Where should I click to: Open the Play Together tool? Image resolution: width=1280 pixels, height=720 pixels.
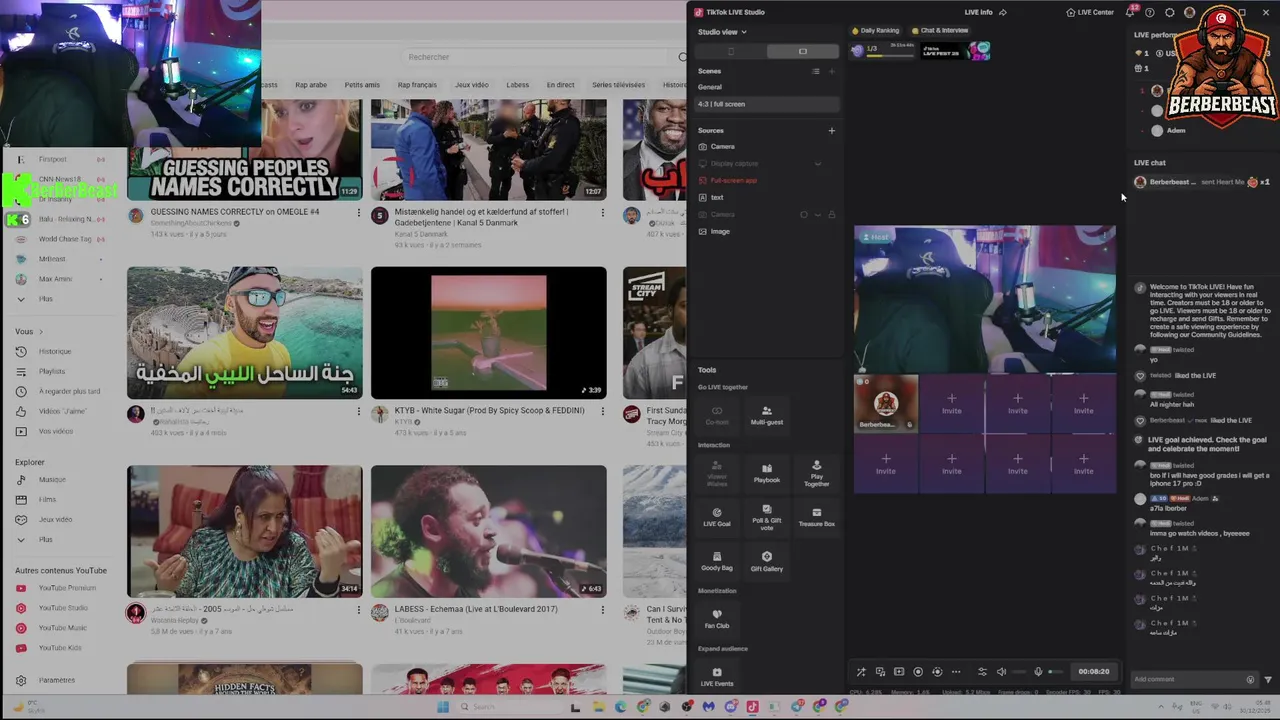point(817,473)
